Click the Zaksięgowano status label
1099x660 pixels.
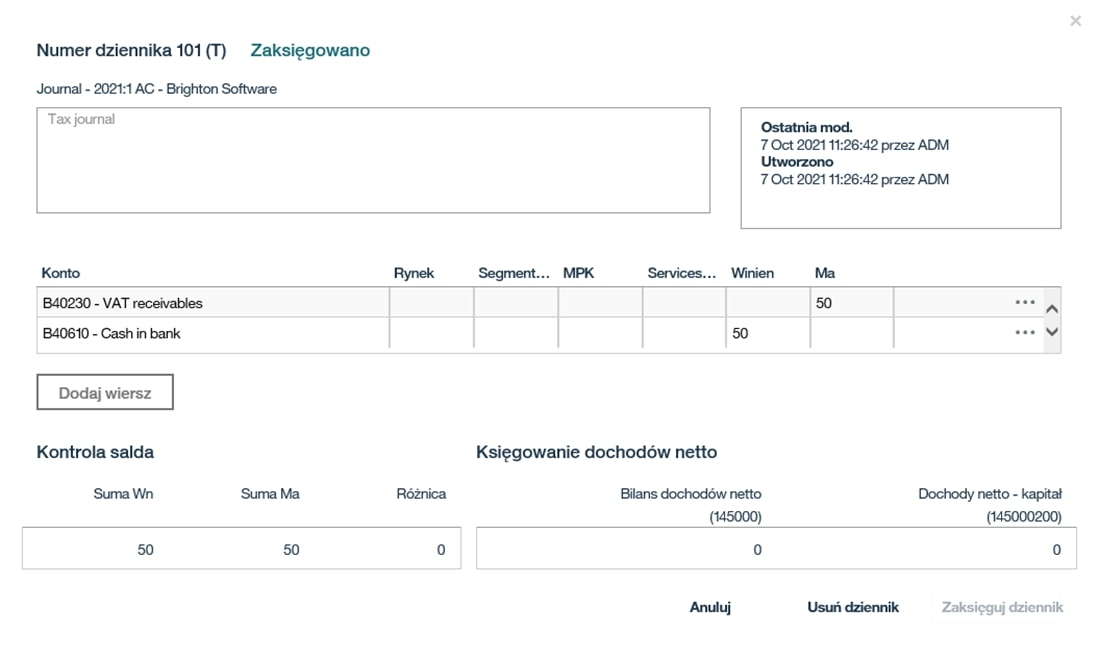310,50
